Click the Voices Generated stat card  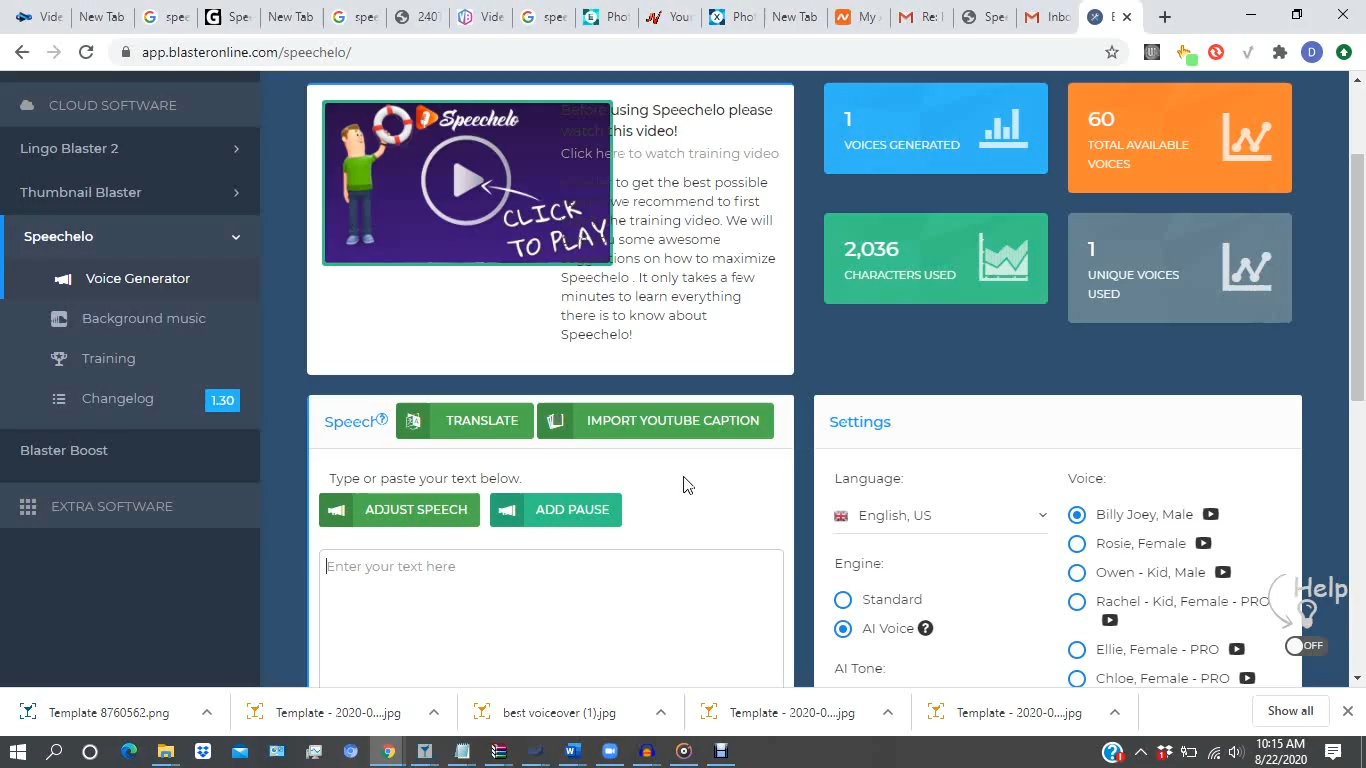point(936,128)
